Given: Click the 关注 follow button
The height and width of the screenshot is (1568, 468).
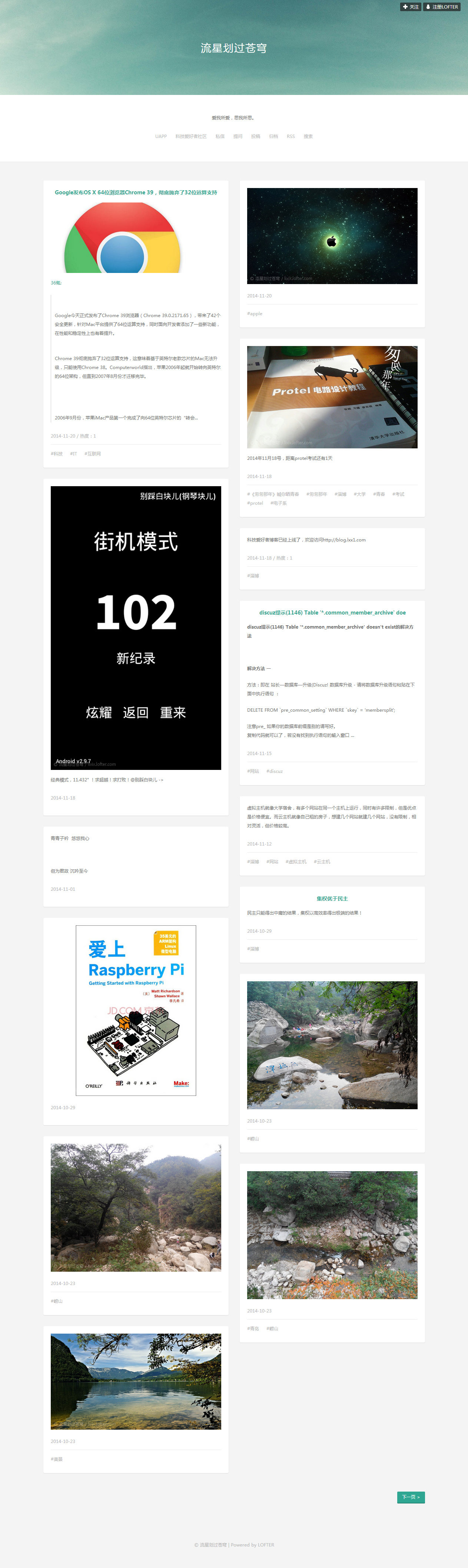Looking at the screenshot, I should pyautogui.click(x=410, y=7).
